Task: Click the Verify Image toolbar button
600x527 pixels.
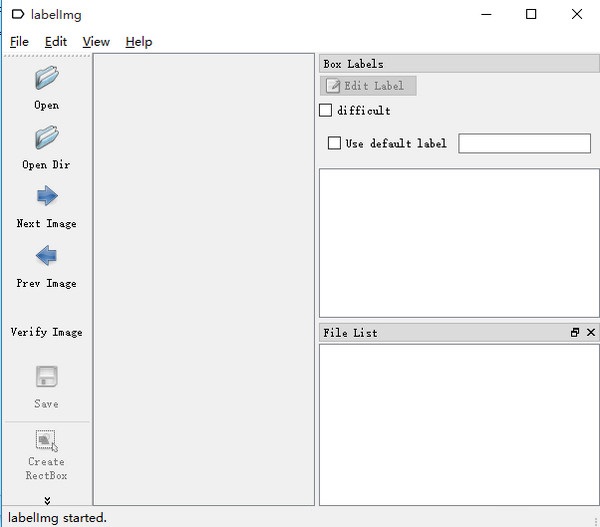Action: pyautogui.click(x=46, y=331)
